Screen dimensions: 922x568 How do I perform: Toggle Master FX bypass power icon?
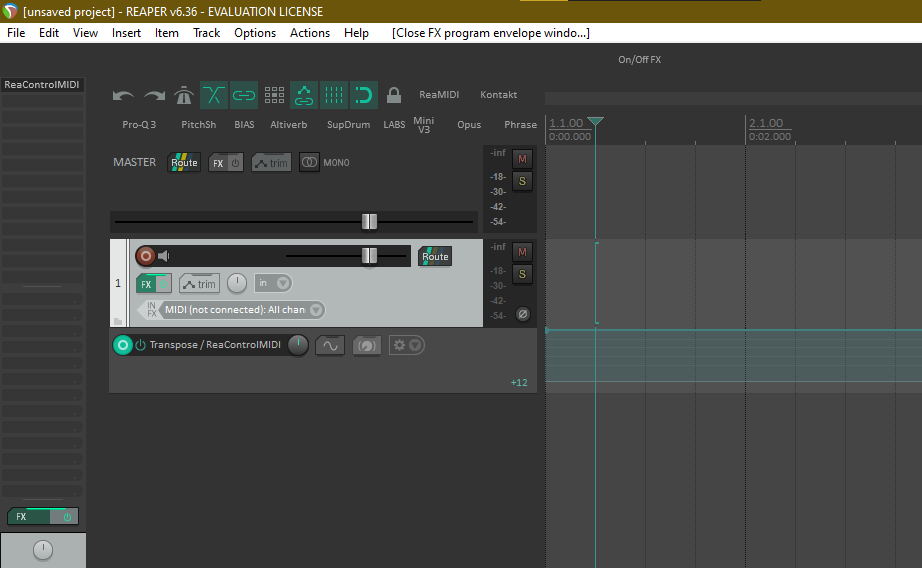point(235,163)
